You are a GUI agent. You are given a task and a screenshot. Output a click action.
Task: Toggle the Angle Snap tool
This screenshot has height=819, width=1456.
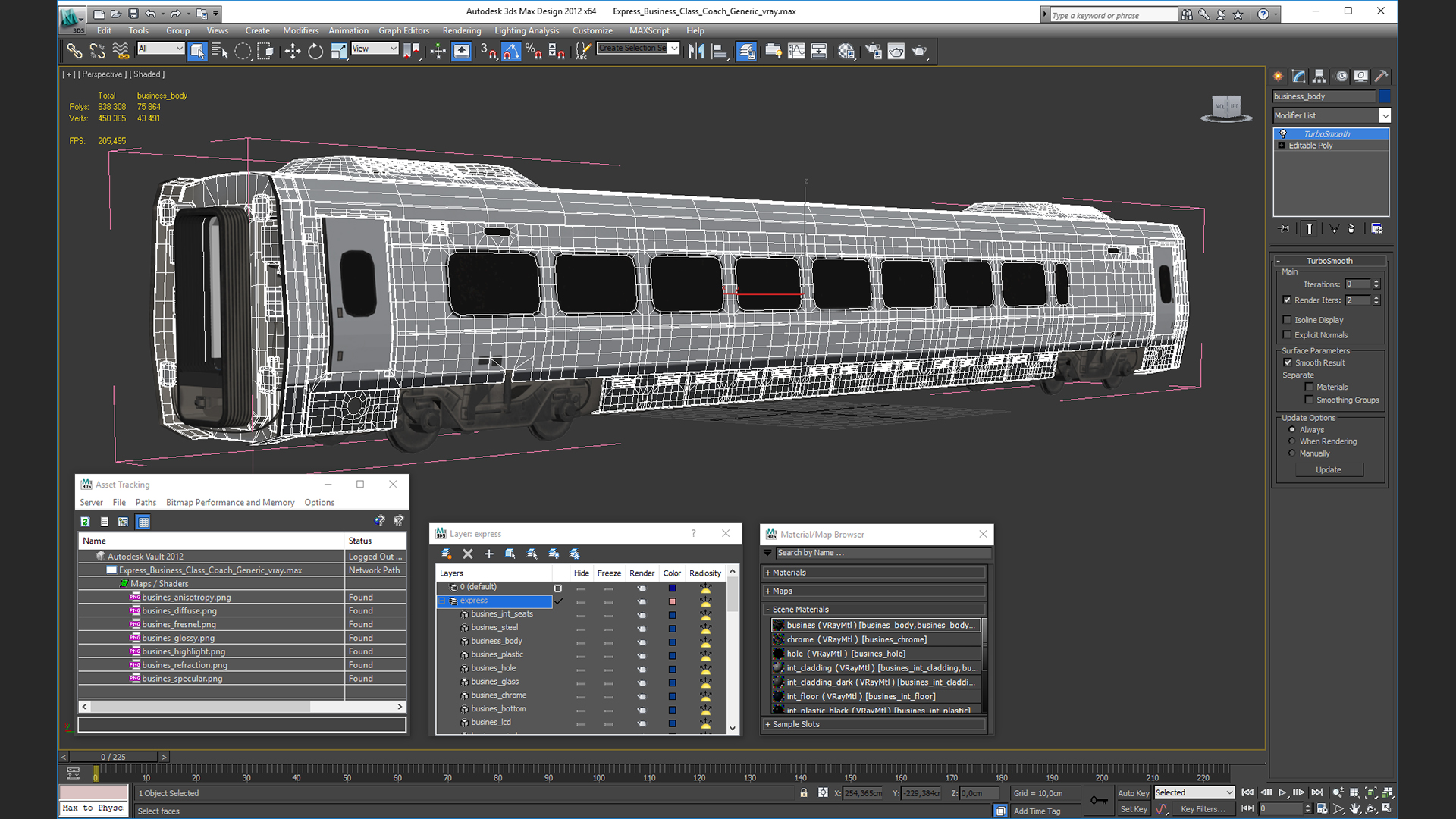tap(511, 51)
